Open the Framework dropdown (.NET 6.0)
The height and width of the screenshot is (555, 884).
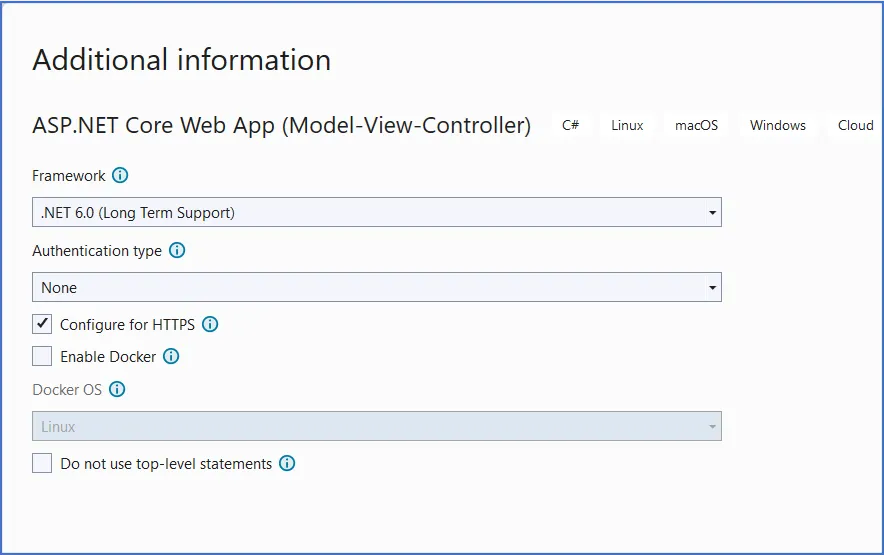coord(377,212)
